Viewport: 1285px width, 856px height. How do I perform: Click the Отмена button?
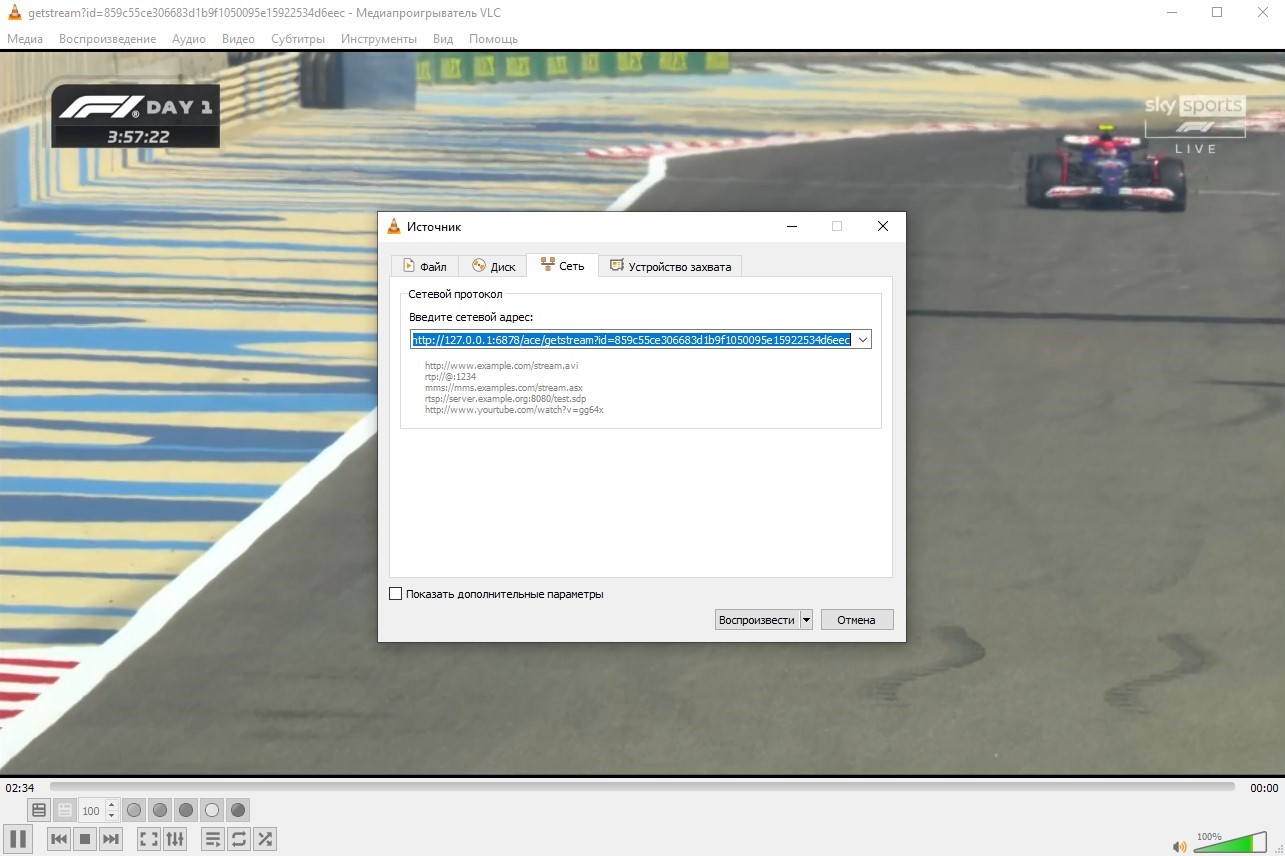[857, 620]
